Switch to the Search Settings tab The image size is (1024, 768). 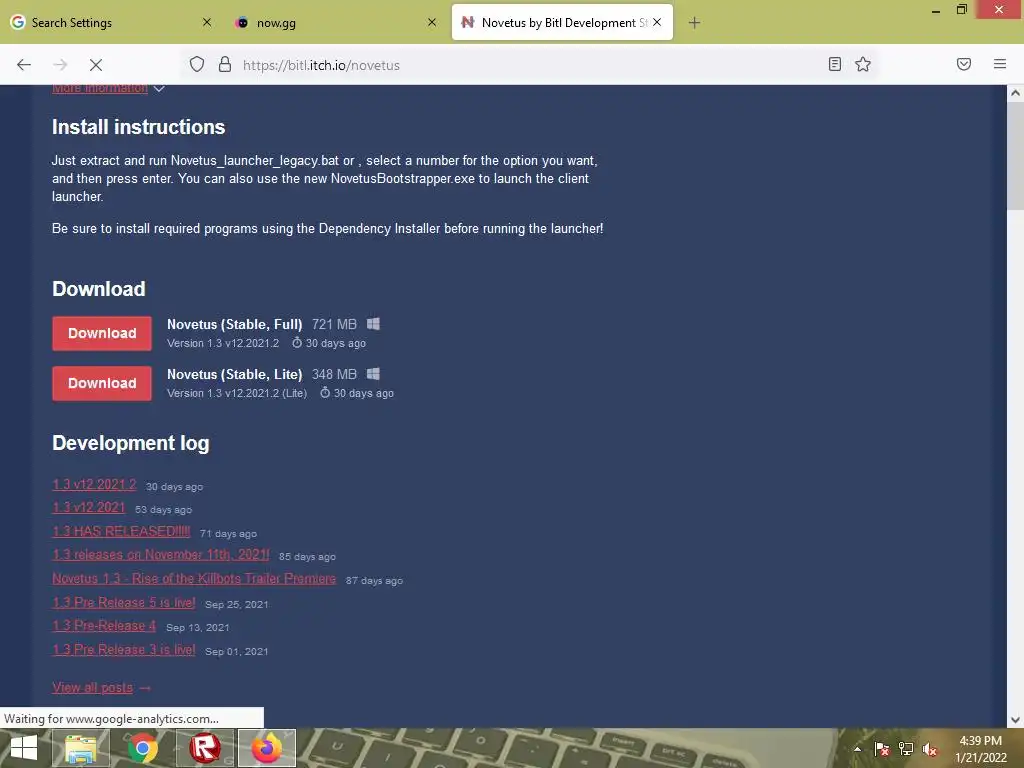coord(111,22)
